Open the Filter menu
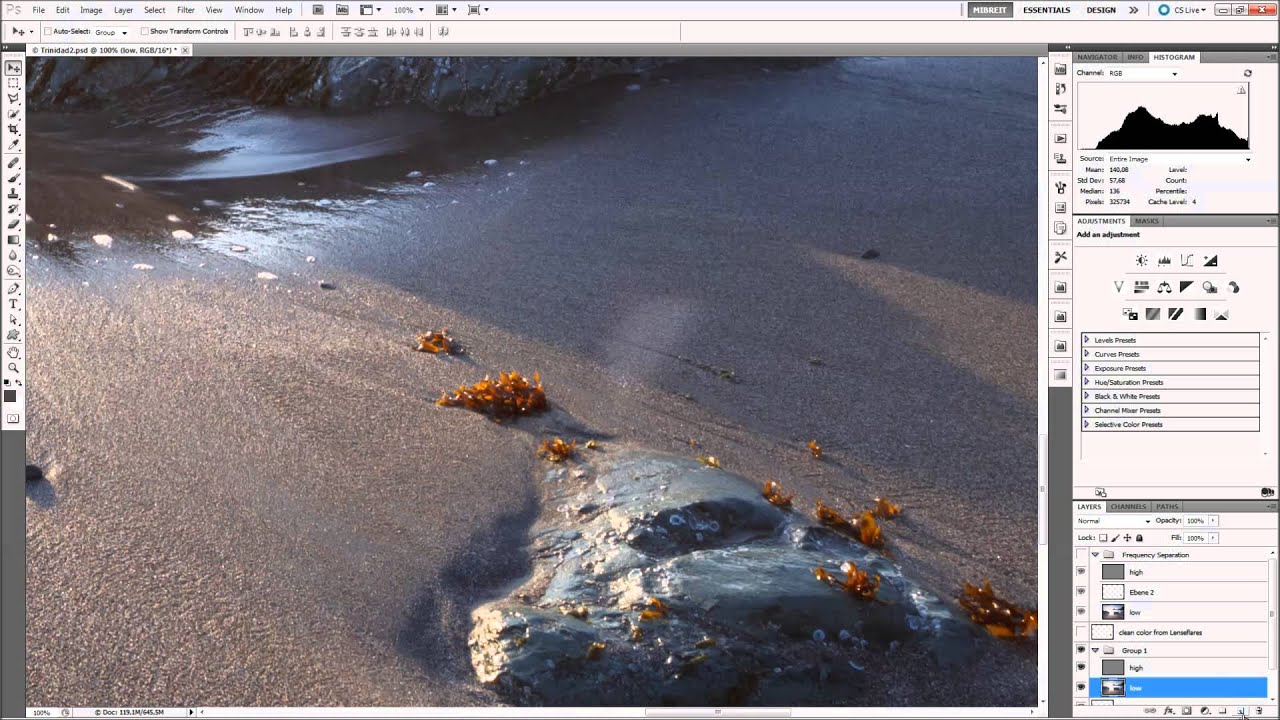 point(186,10)
